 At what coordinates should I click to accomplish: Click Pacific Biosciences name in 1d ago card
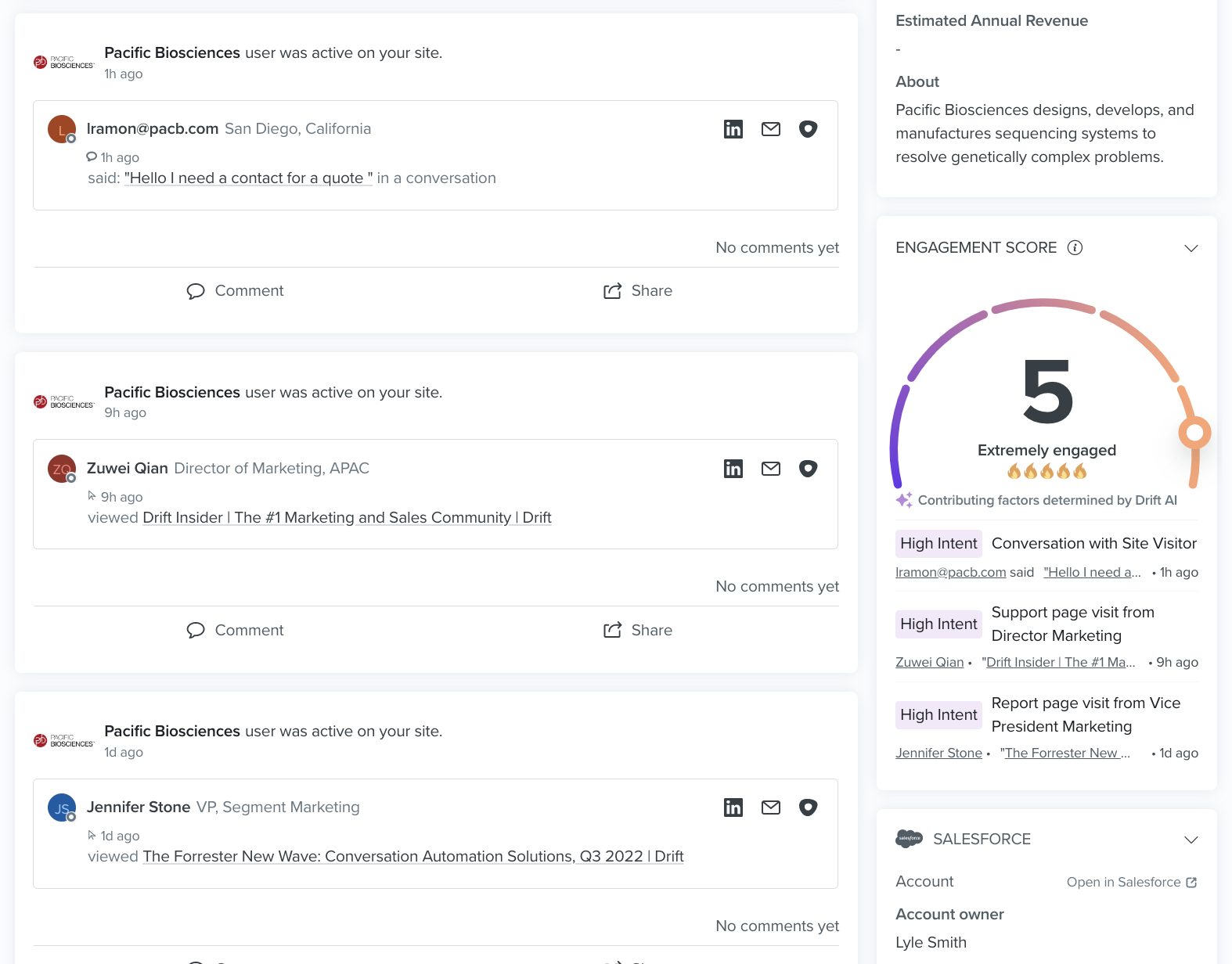(x=172, y=732)
